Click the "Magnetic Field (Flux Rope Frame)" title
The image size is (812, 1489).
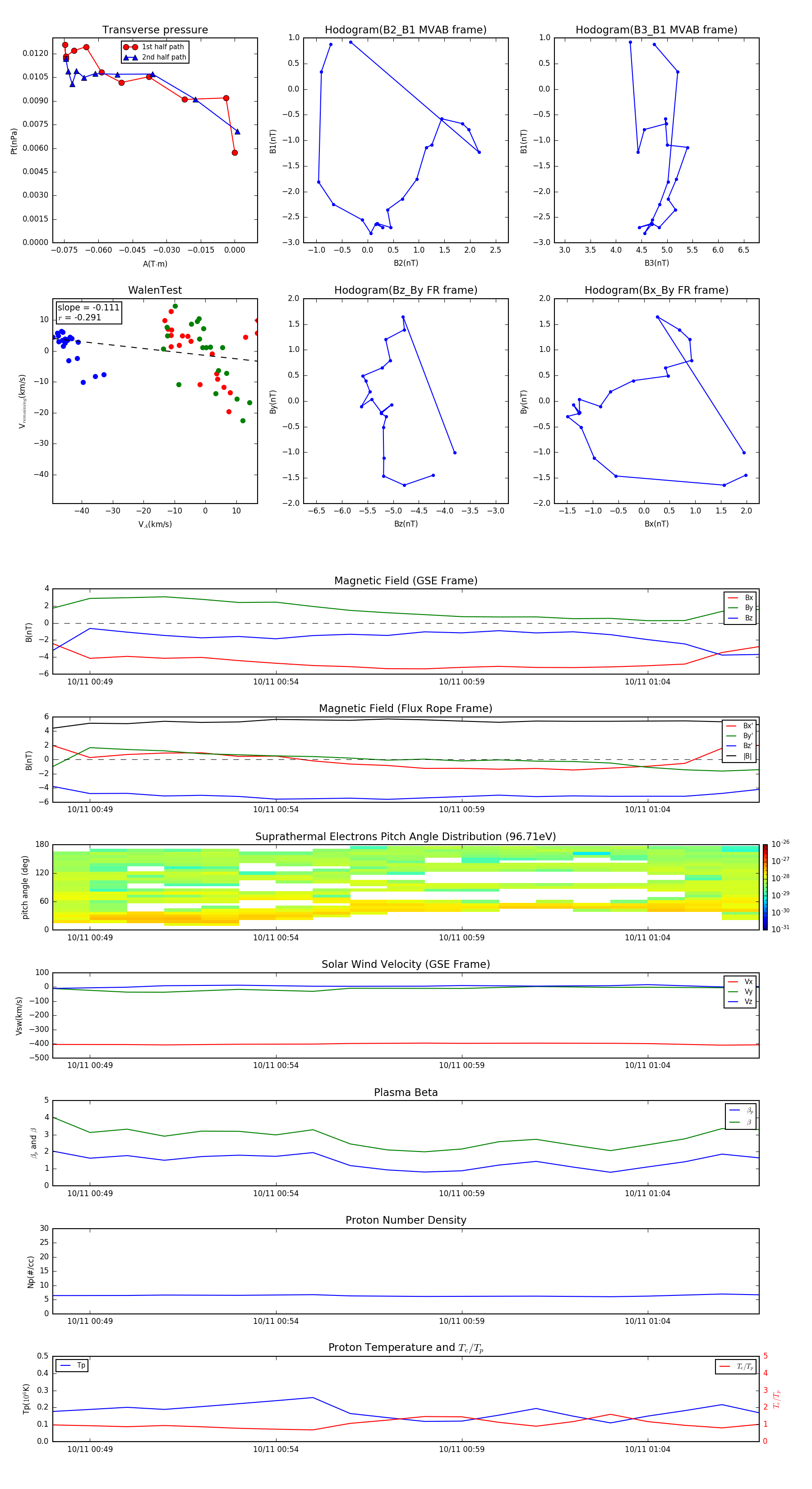point(406,708)
